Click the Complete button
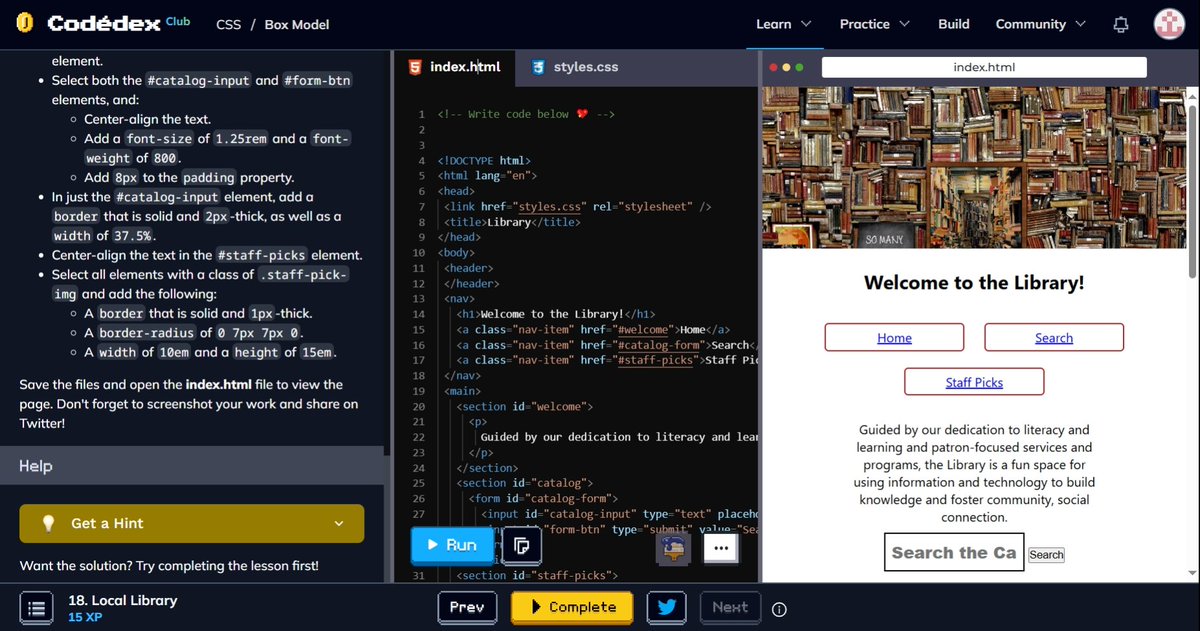Screen dimensions: 1200x631 pos(571,606)
